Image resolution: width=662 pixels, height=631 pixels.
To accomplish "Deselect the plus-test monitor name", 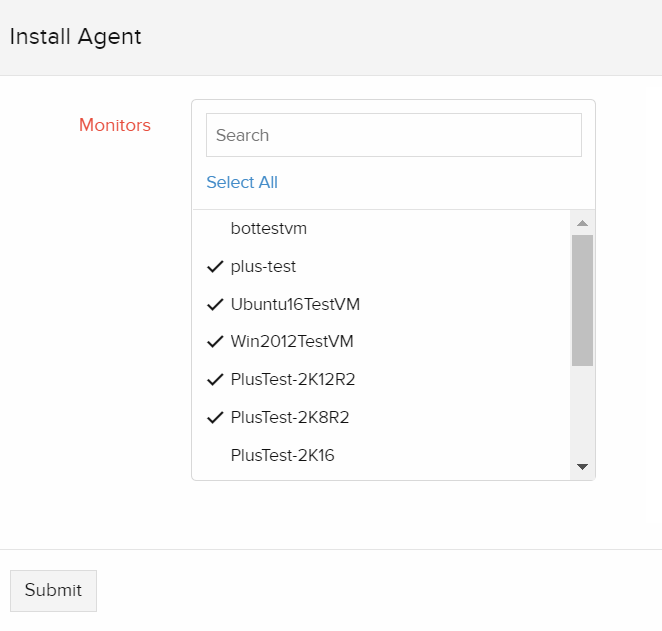I will pos(263,267).
